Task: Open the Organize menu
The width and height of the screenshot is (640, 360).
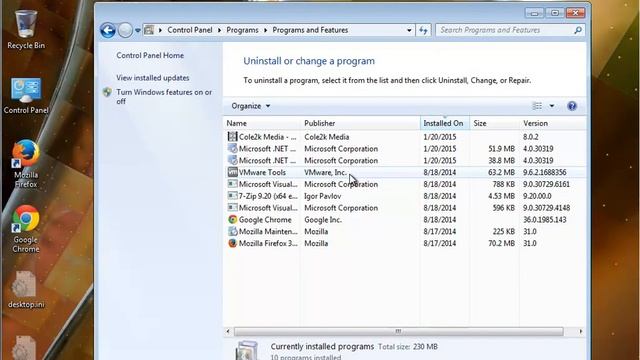Action: tap(251, 106)
